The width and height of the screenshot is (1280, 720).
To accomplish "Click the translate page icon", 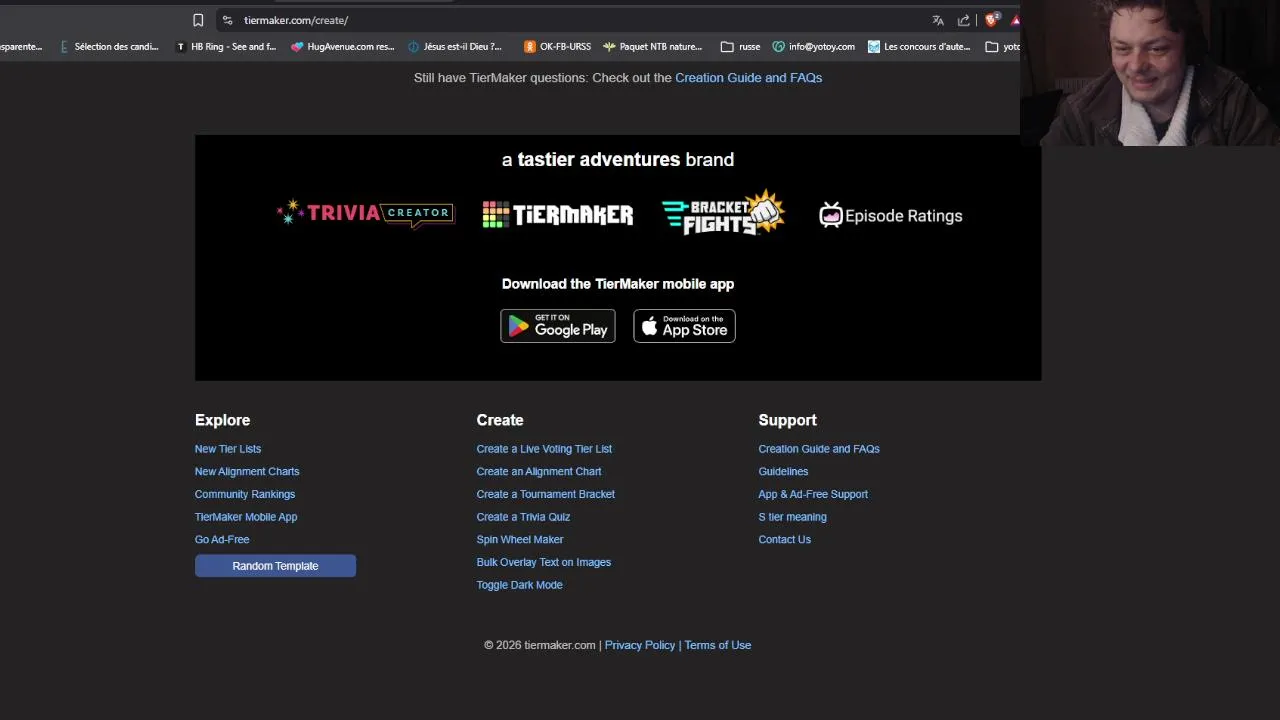I will click(x=938, y=20).
